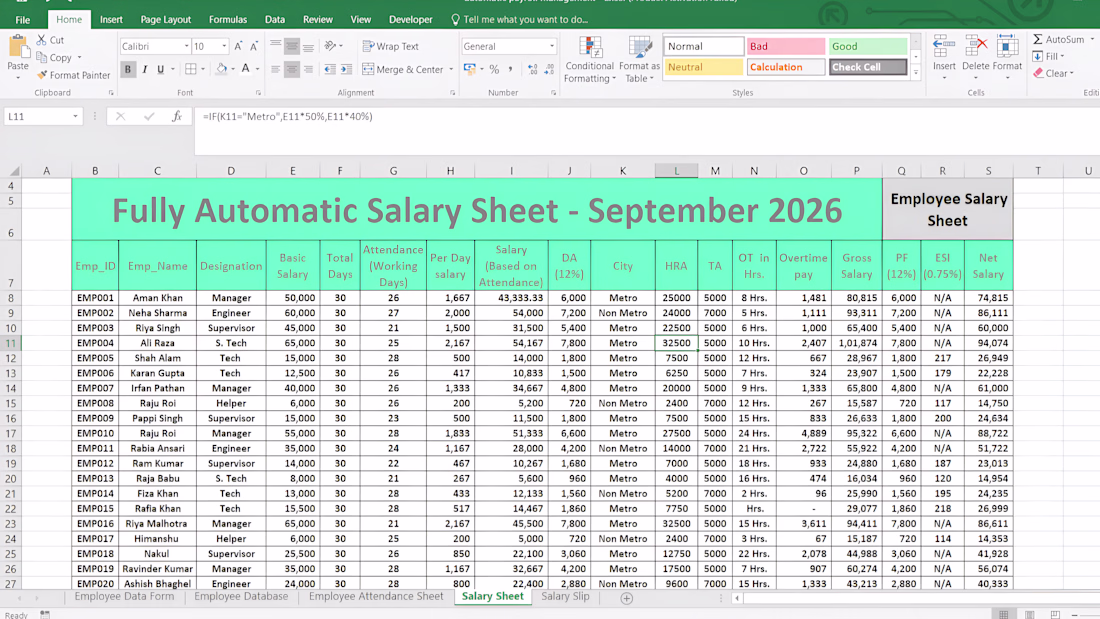Image resolution: width=1100 pixels, height=619 pixels.
Task: Click the Insert Function fx icon
Action: point(177,117)
